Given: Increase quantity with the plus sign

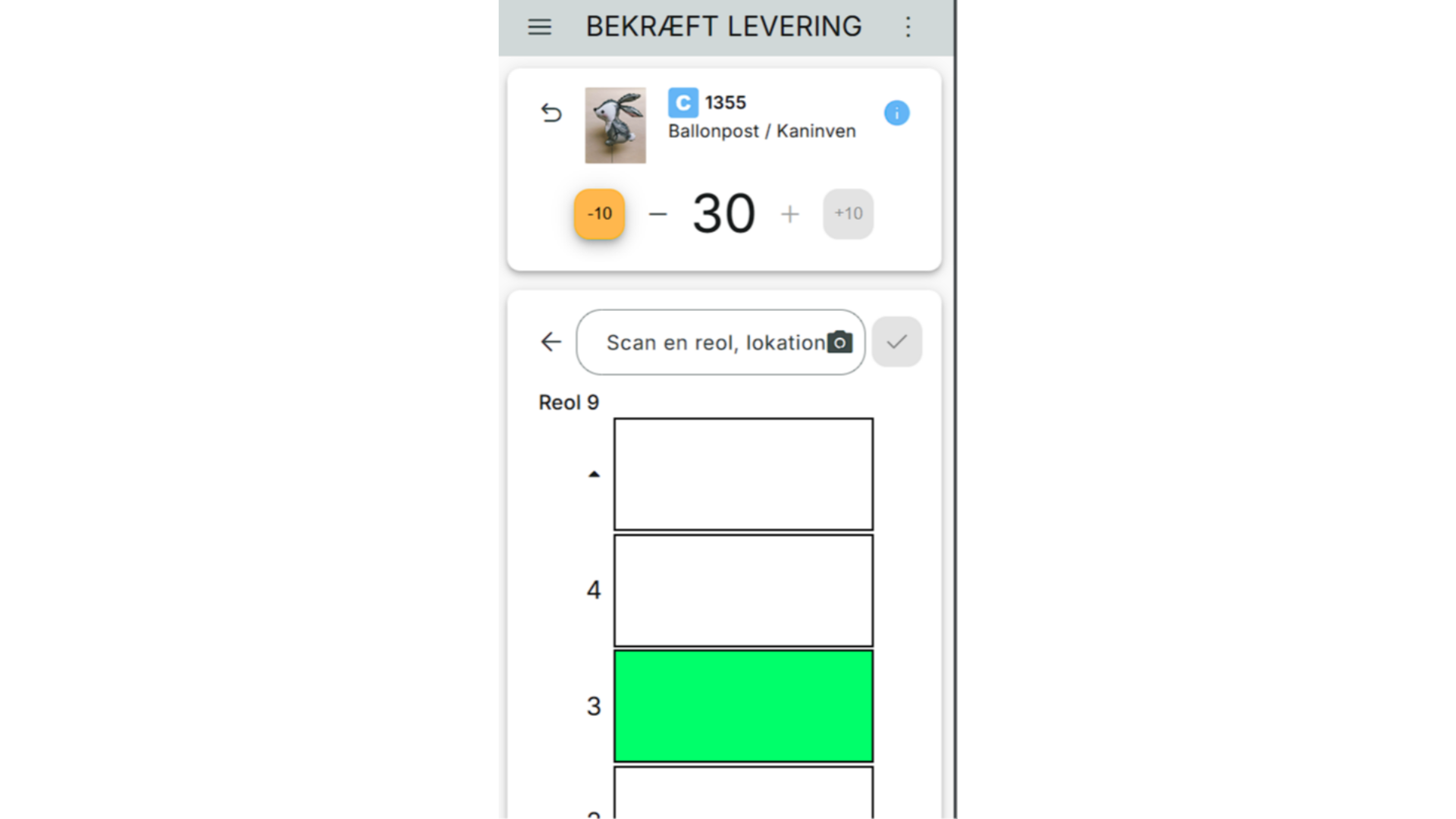Looking at the screenshot, I should (x=789, y=214).
